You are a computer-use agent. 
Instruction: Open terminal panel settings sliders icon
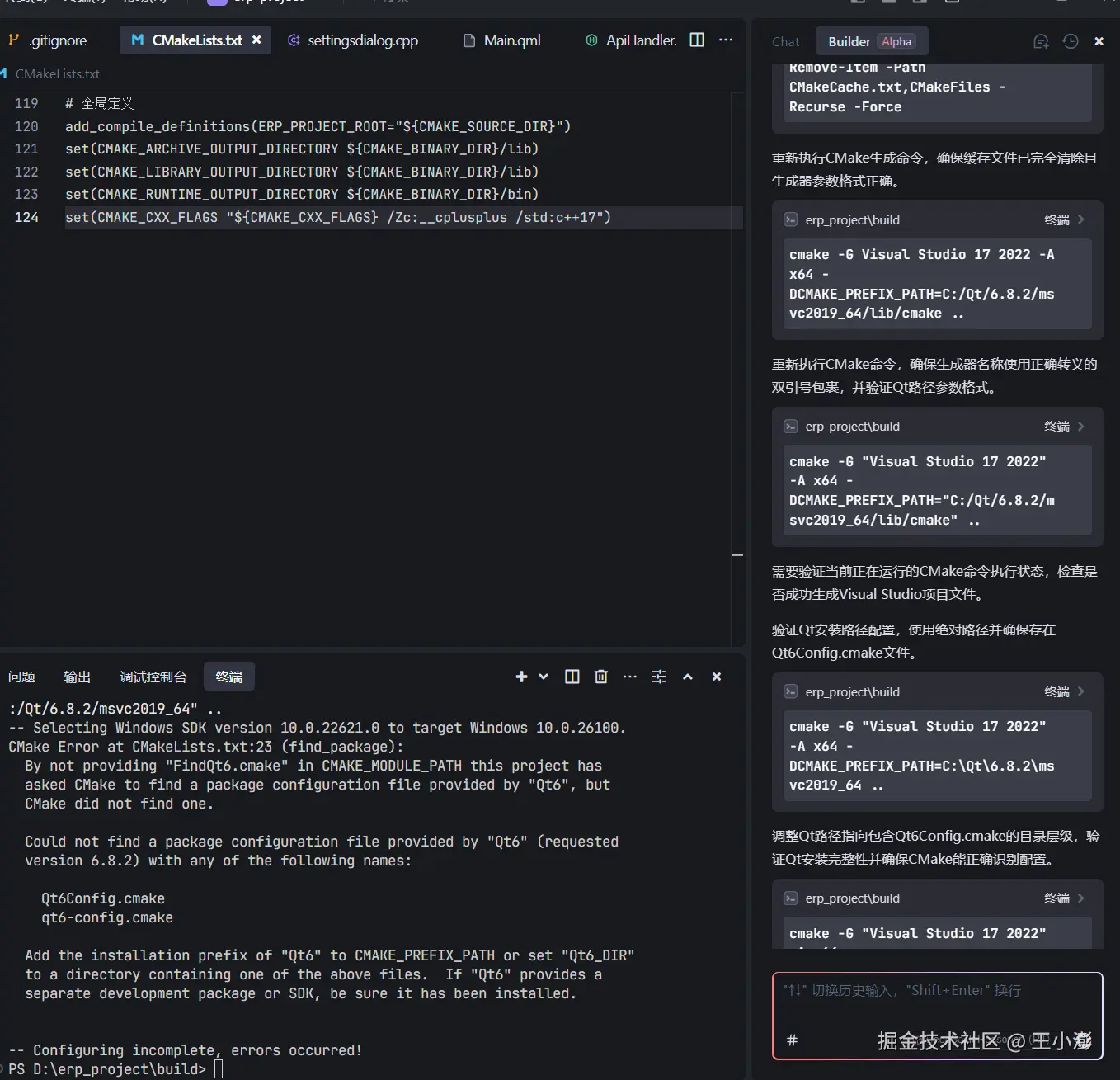pos(659,677)
